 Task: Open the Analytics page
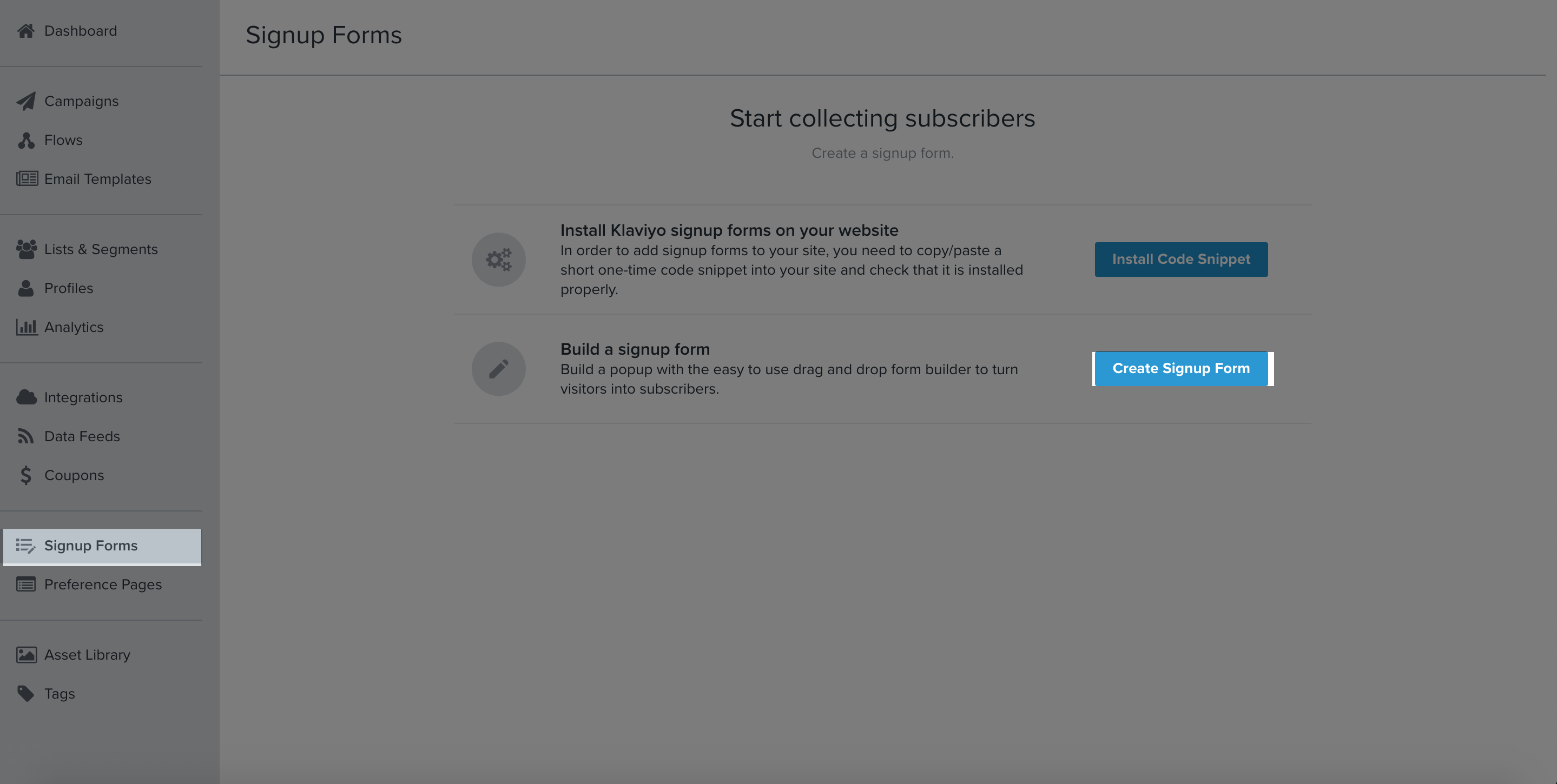click(x=74, y=327)
